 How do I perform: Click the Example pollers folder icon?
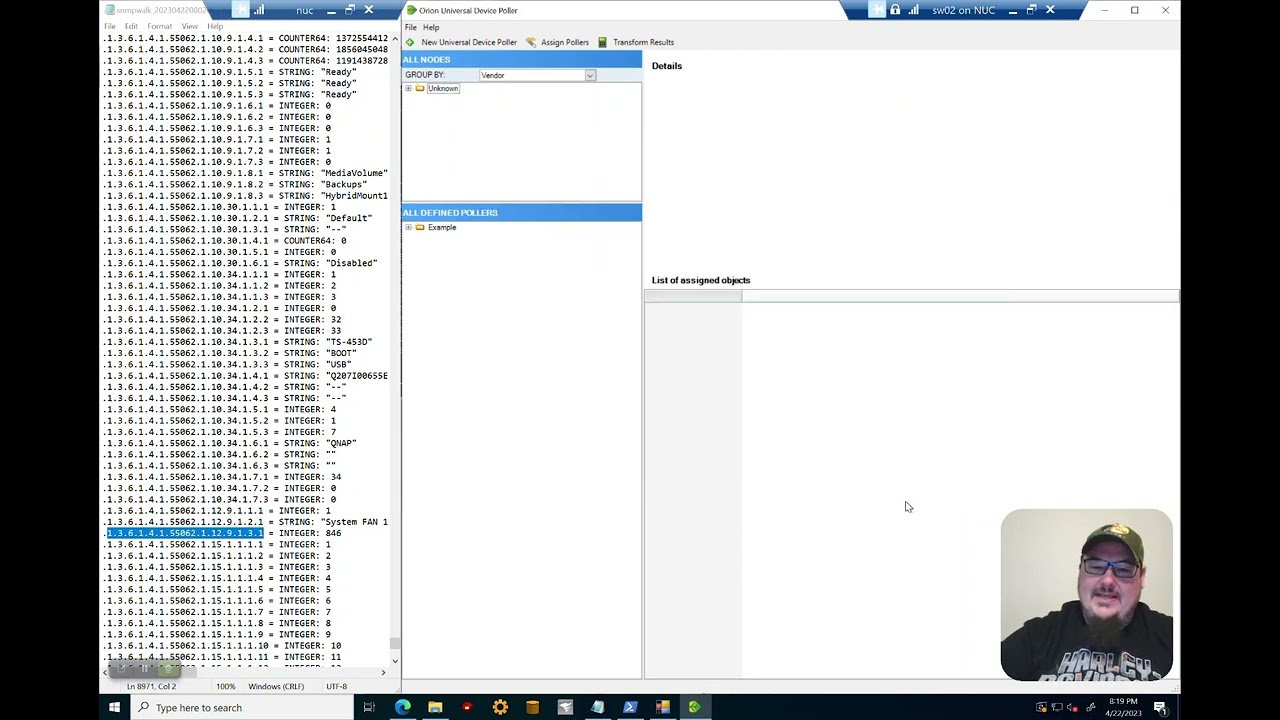[x=420, y=227]
